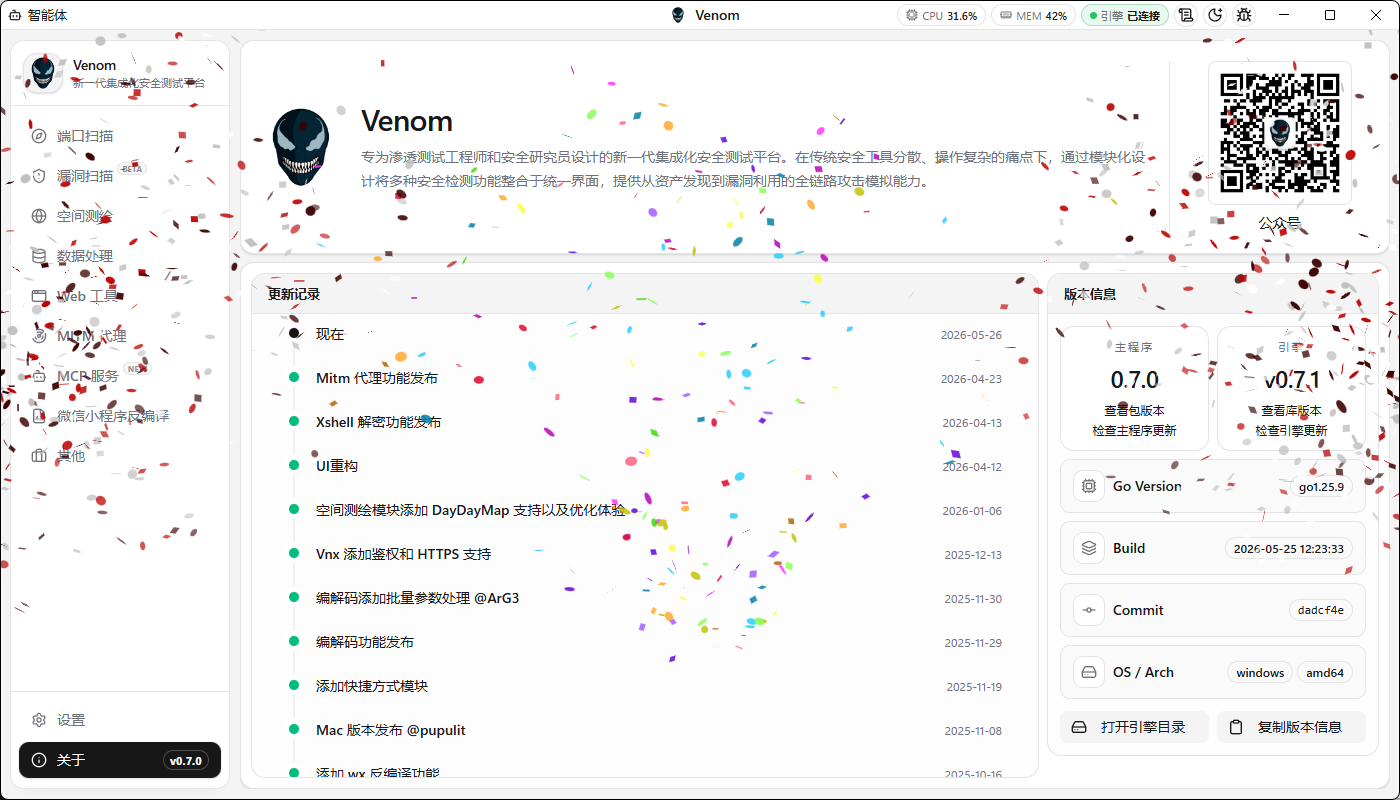This screenshot has width=1400, height=800.
Task: Click the radar icon beside MITM 代理
Action: pyautogui.click(x=39, y=336)
